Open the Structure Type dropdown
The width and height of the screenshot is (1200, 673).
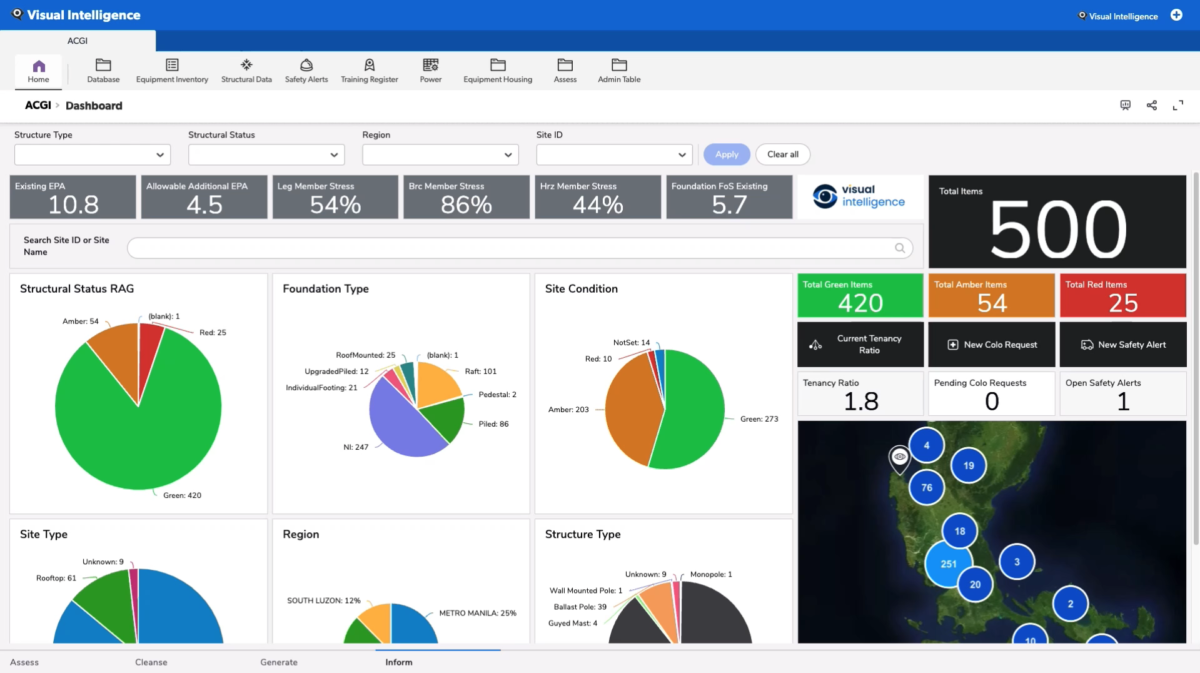92,154
